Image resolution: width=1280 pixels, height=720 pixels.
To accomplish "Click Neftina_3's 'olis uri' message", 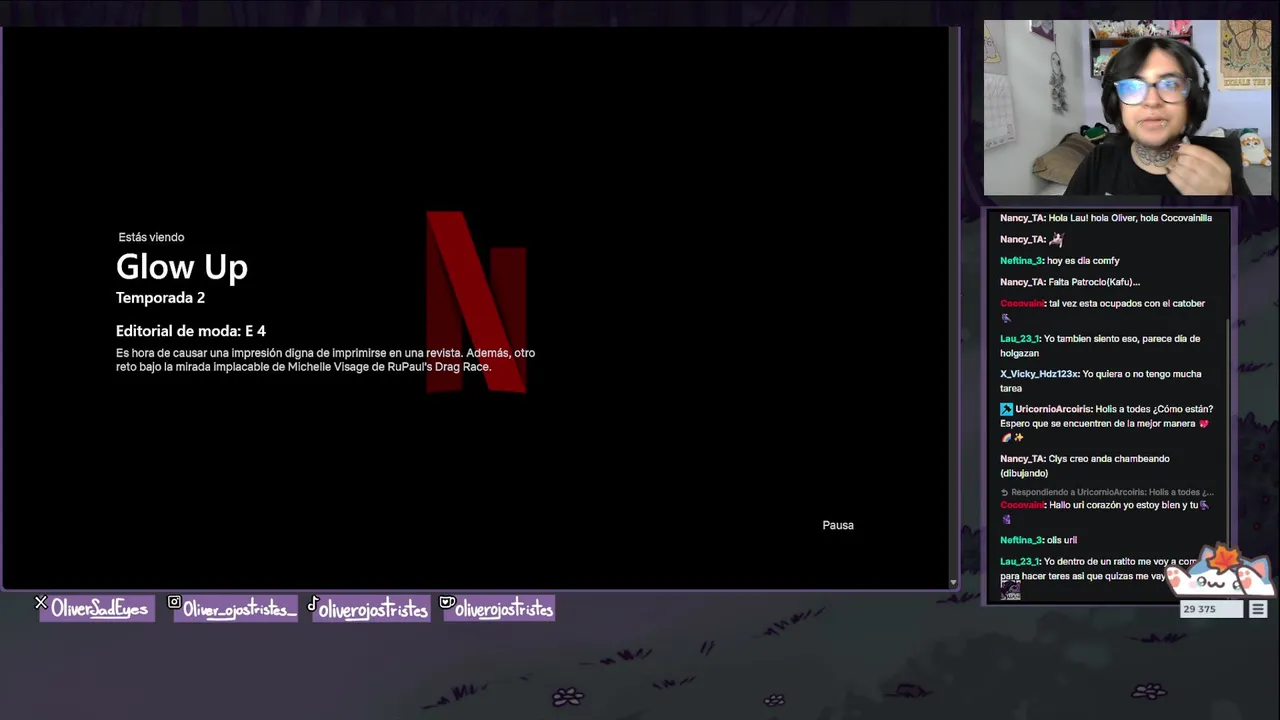I will 1038,540.
